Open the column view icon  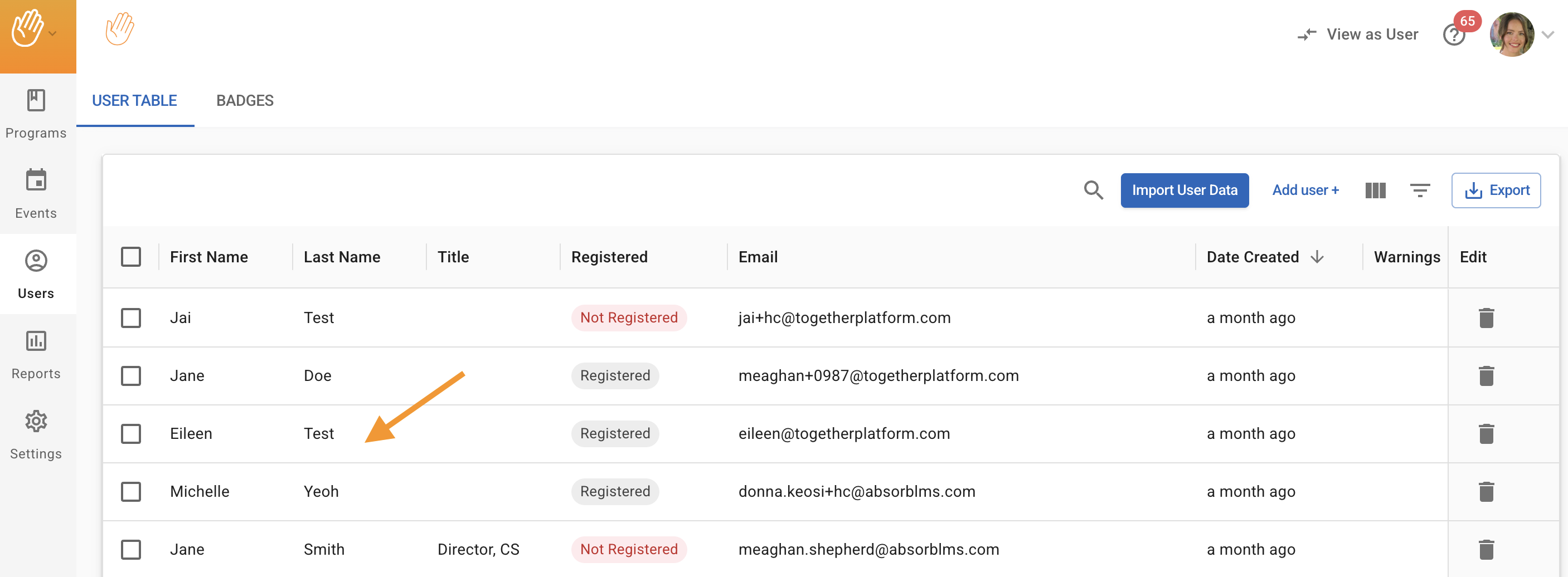pos(1375,190)
